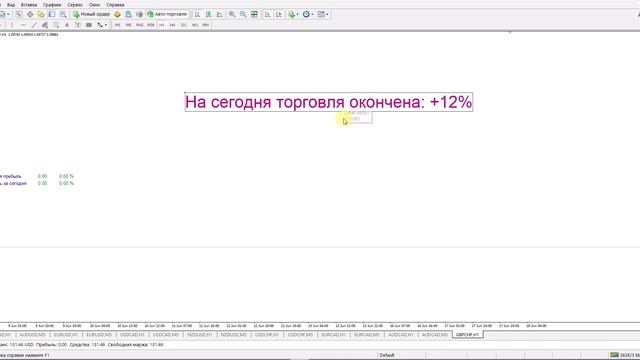Click the 'Свободная маржа: 131.46' text
640x360 pixels.
point(136,345)
